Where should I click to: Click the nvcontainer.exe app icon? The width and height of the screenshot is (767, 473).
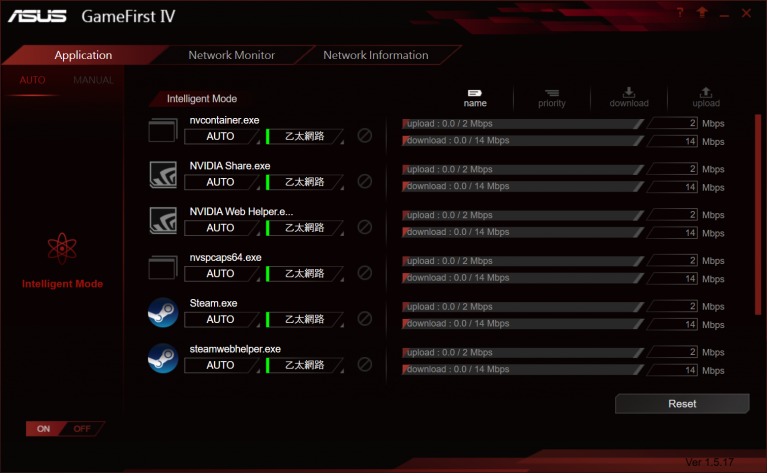(163, 131)
